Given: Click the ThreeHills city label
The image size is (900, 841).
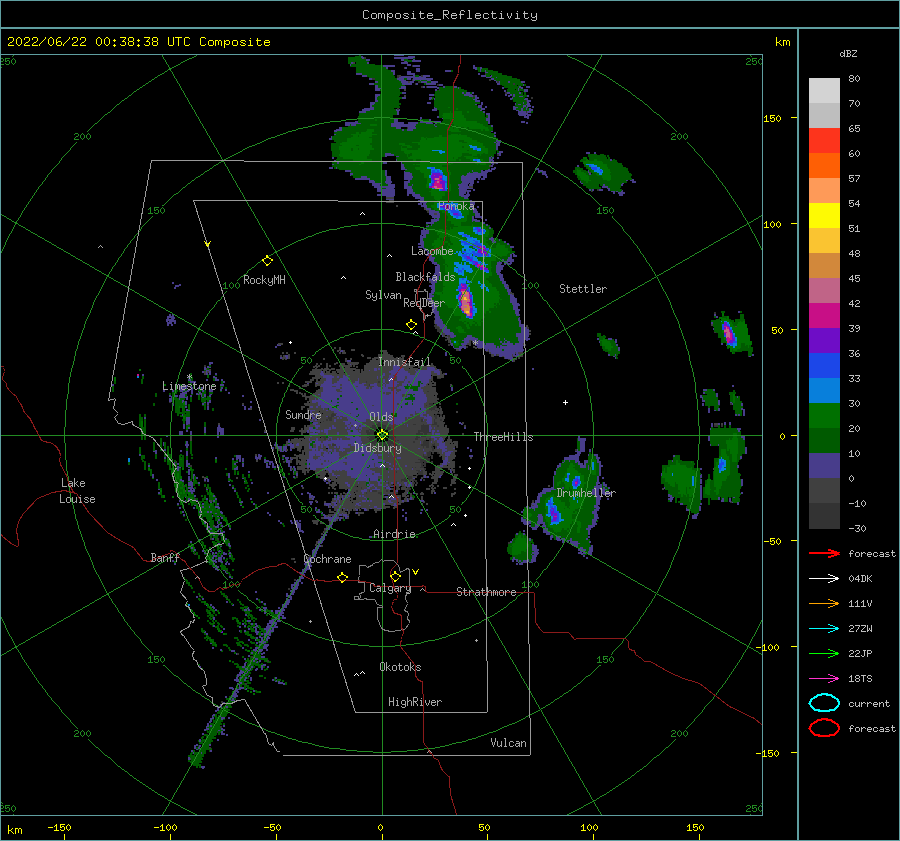Looking at the screenshot, I should coord(503,437).
